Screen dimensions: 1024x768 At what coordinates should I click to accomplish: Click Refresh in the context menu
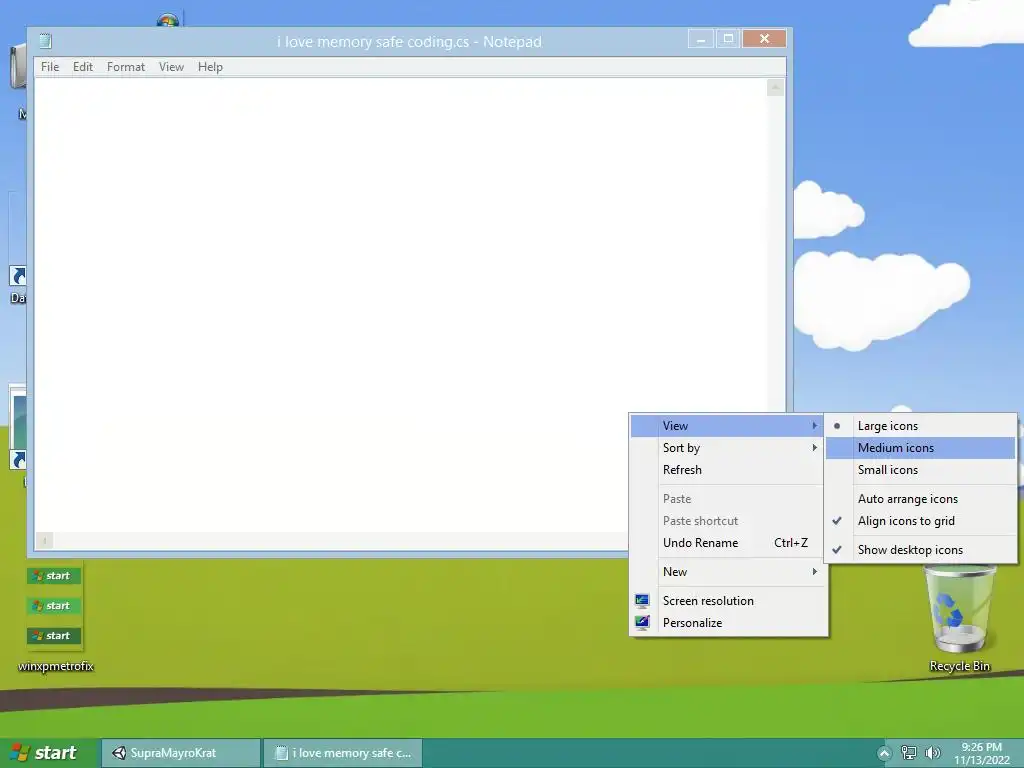coord(726,470)
